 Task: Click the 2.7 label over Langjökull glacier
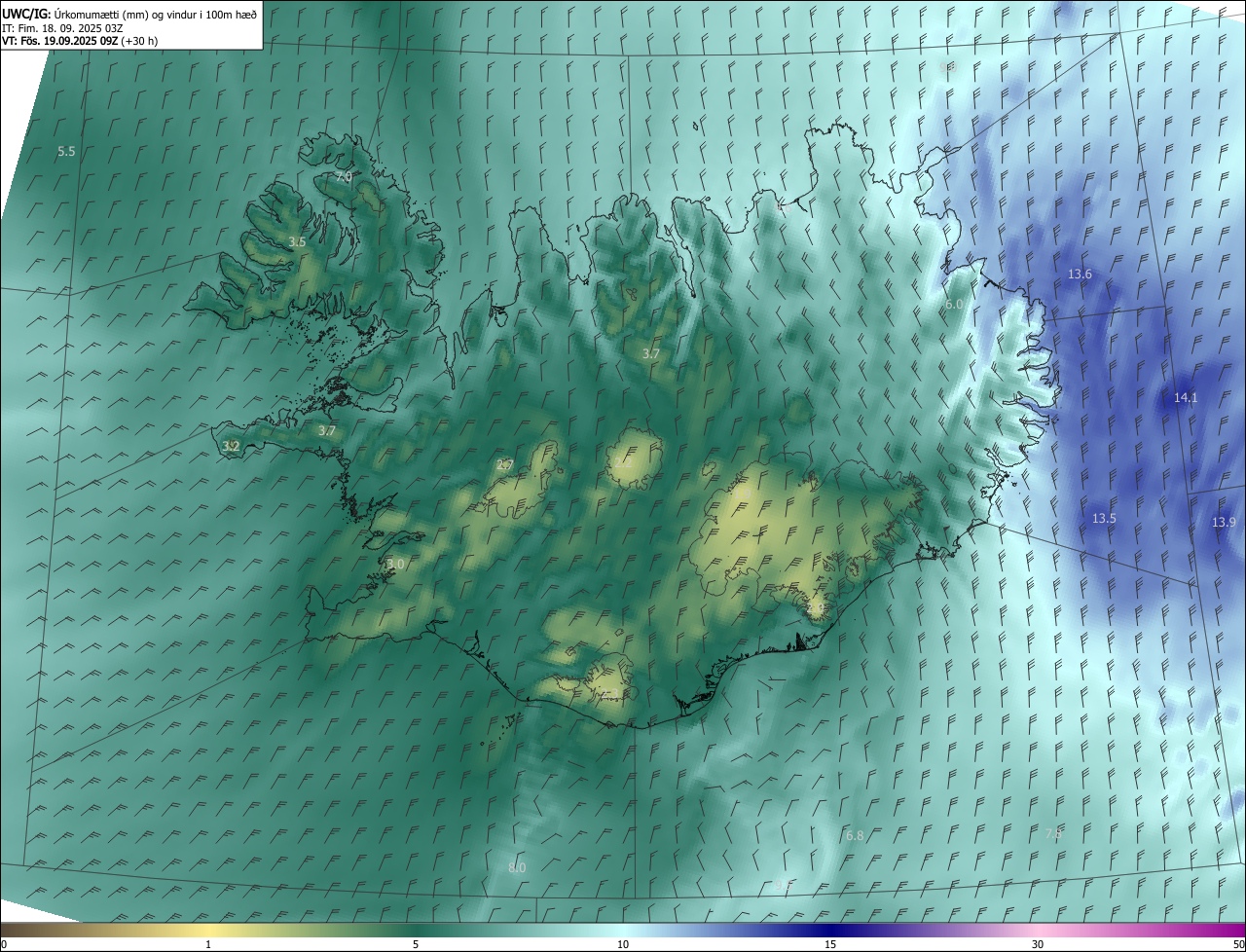tap(505, 465)
